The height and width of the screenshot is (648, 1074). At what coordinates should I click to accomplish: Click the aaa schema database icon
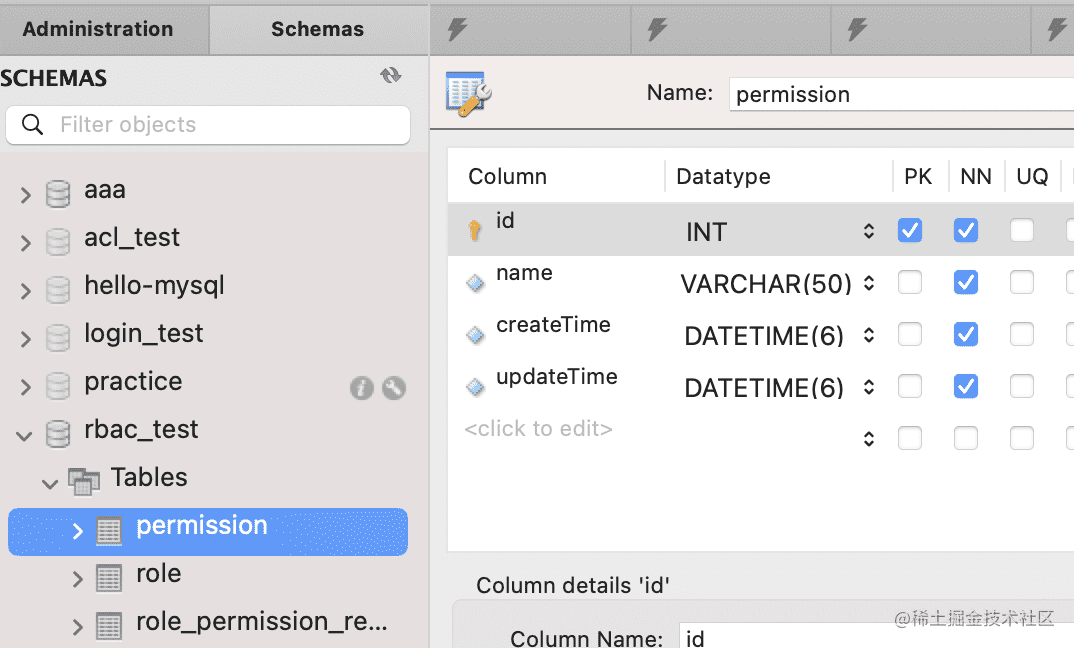click(59, 192)
